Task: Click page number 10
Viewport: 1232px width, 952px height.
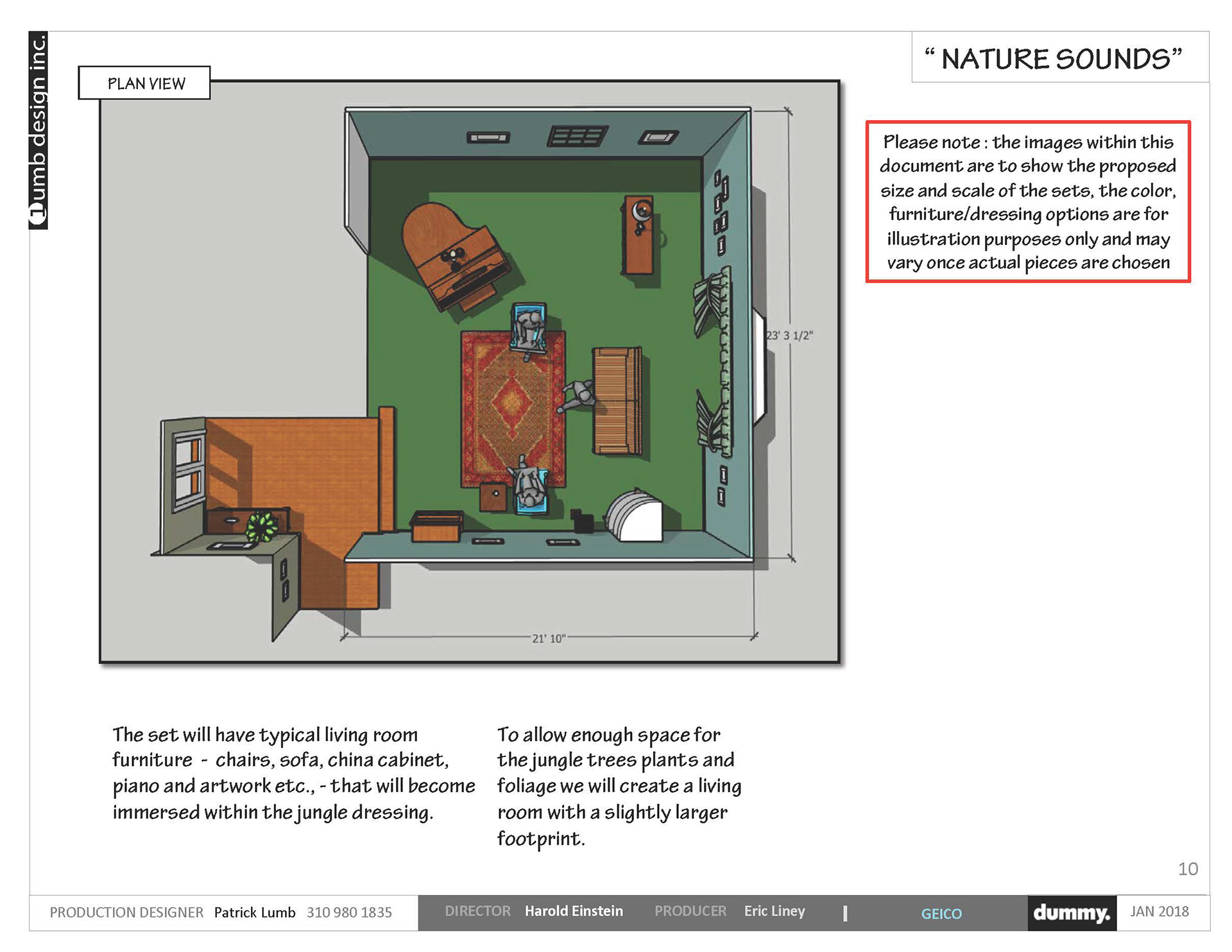Action: point(1187,869)
